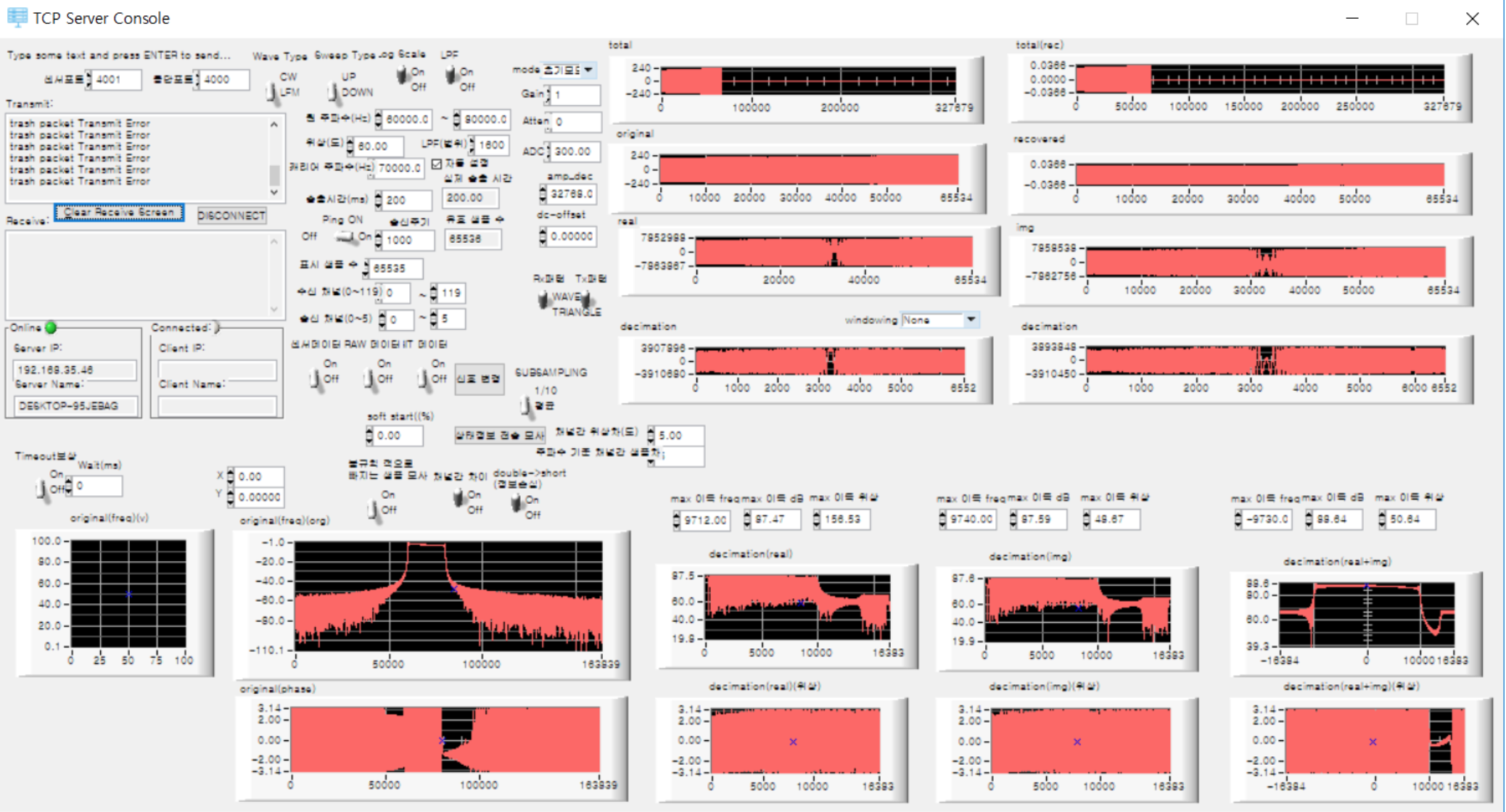
Task: Click the stepper of the 5.00 field
Action: [x=651, y=435]
